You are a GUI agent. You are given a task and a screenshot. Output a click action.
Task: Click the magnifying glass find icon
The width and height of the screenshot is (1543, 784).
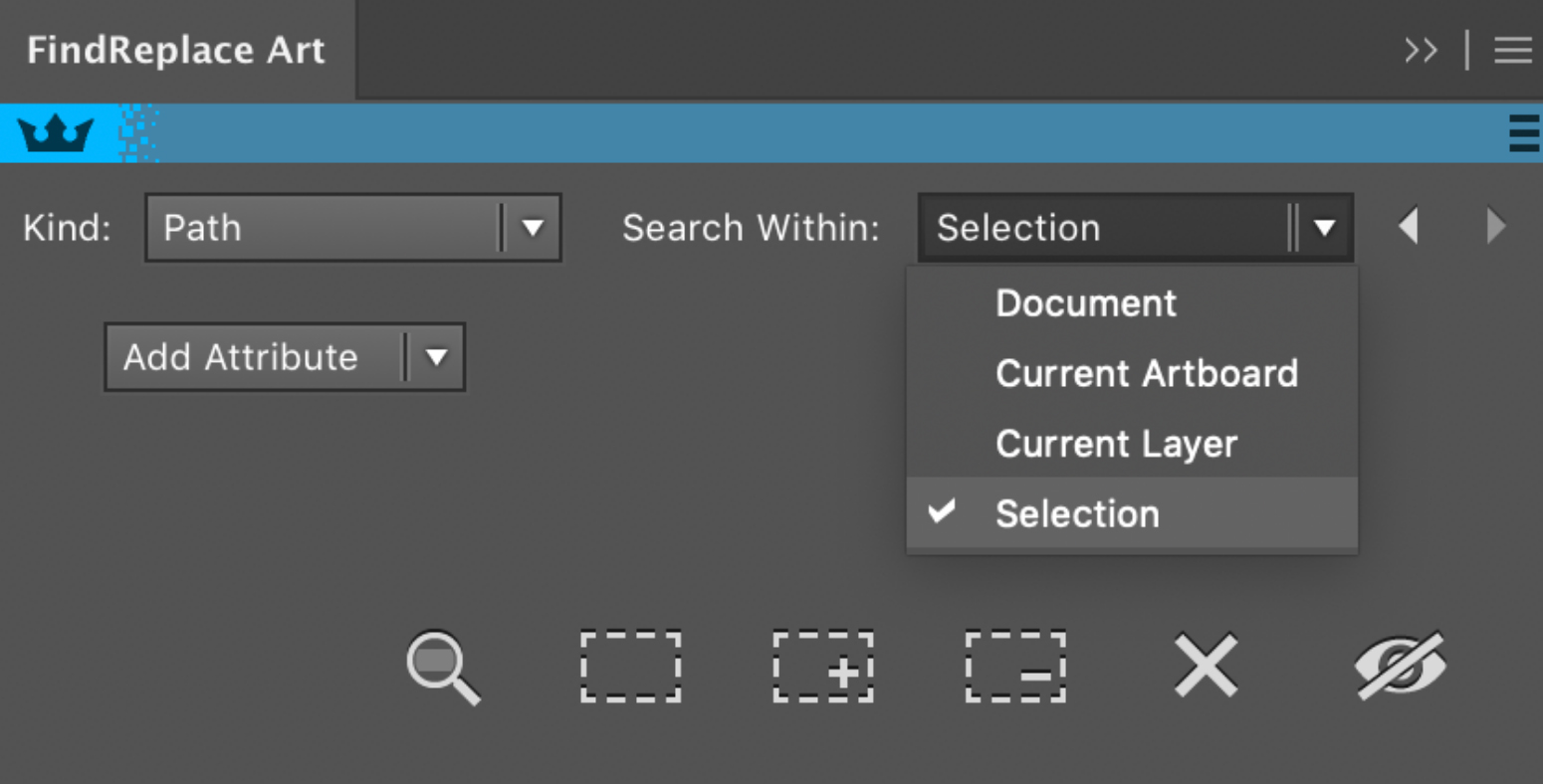(x=443, y=668)
